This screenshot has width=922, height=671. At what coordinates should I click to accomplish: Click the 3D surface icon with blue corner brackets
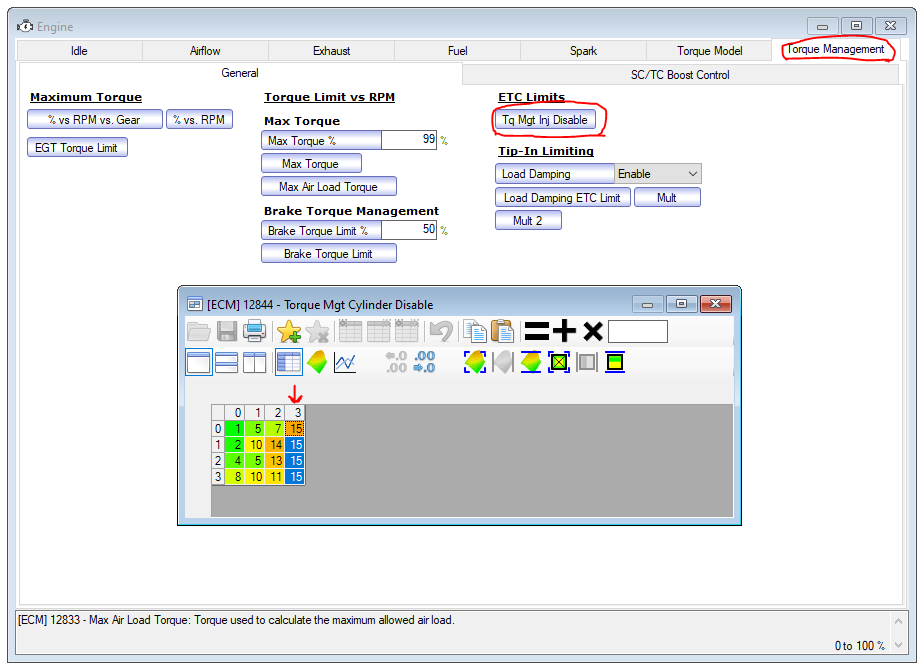tap(475, 362)
